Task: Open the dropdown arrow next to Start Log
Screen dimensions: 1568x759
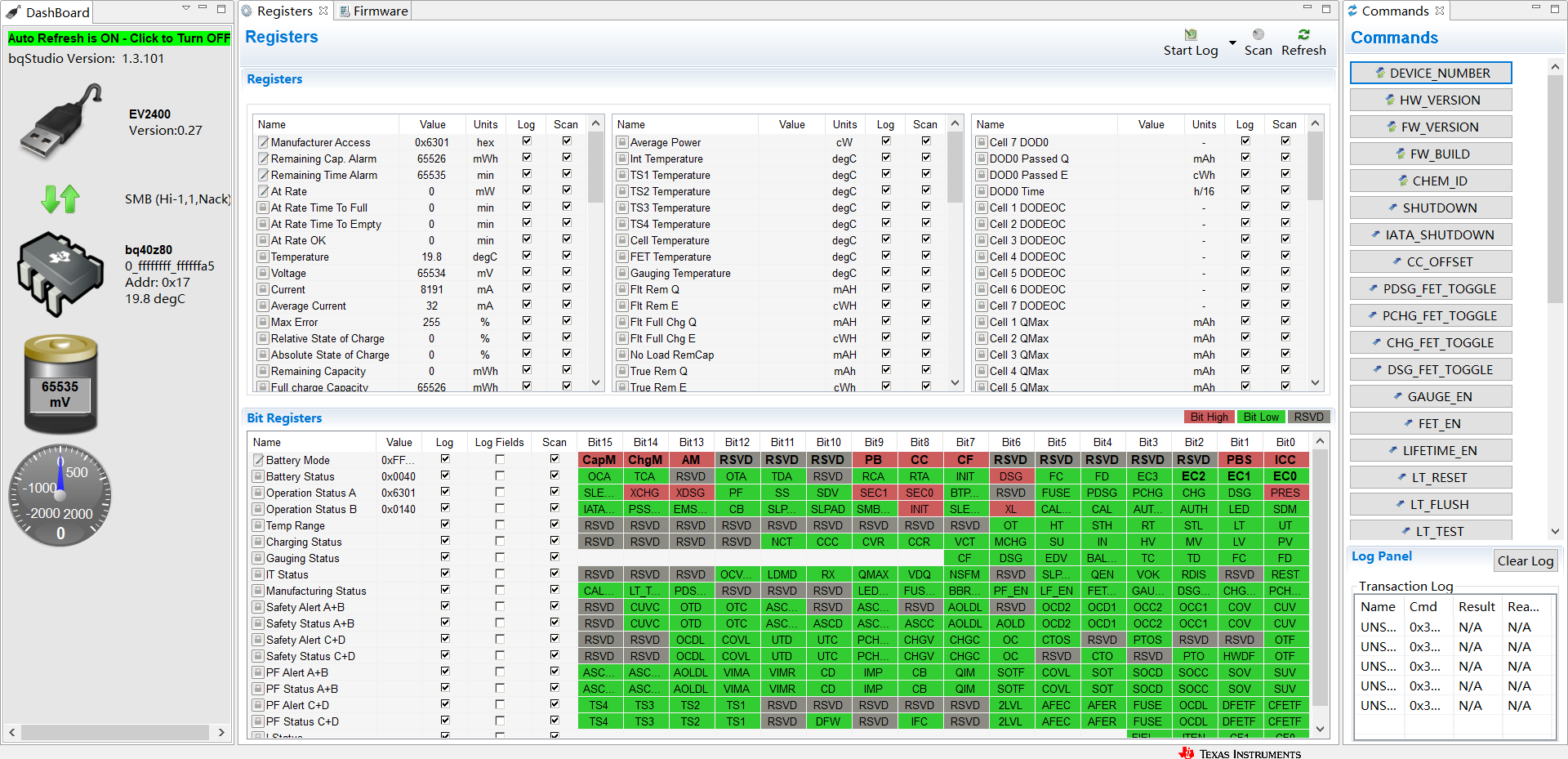Action: click(1232, 42)
